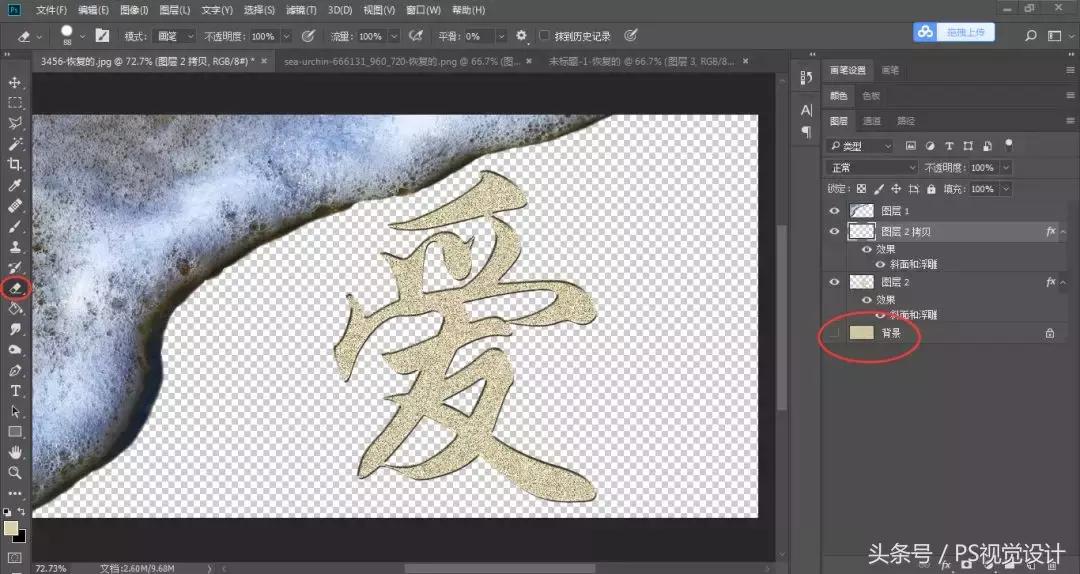The image size is (1080, 574).
Task: Filter layers by pixel type
Action: [911, 146]
